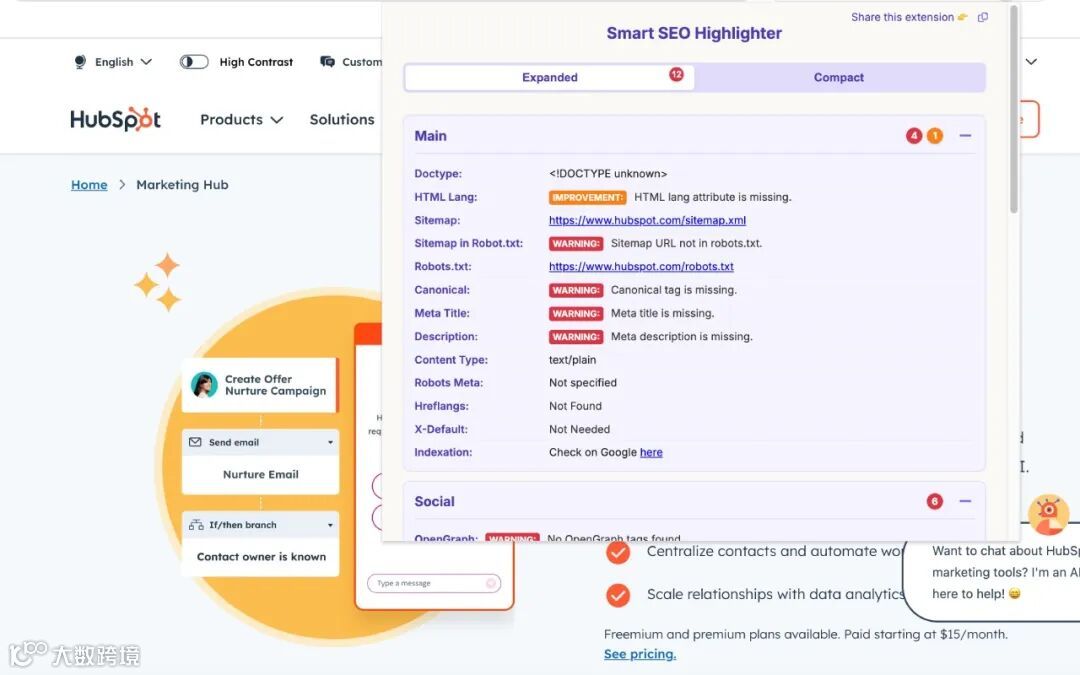Collapse the Social section

pyautogui.click(x=965, y=501)
